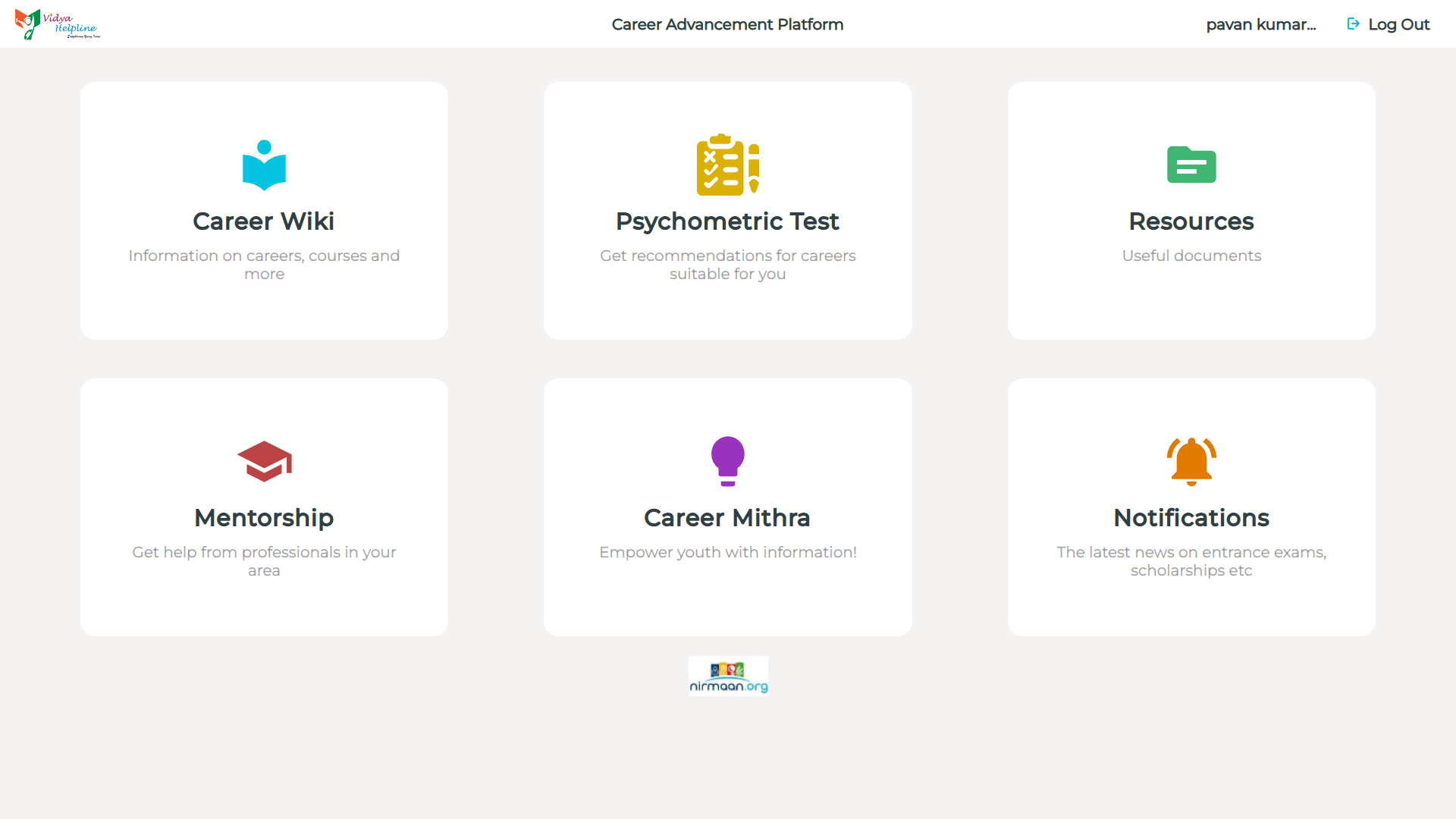Viewport: 1456px width, 819px height.
Task: Select the Resources heading
Action: point(1191,221)
